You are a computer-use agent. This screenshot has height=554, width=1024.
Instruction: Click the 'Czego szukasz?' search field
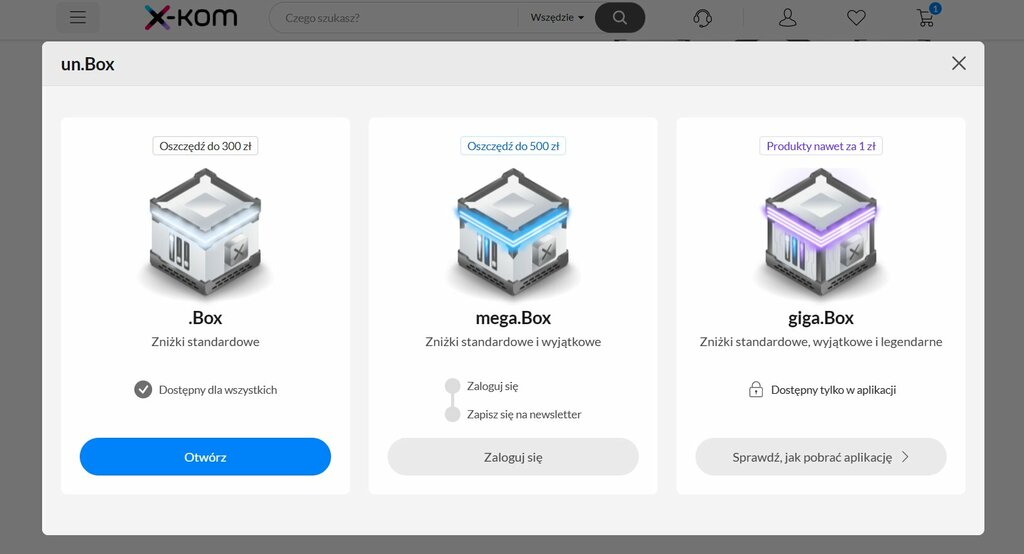(x=394, y=18)
